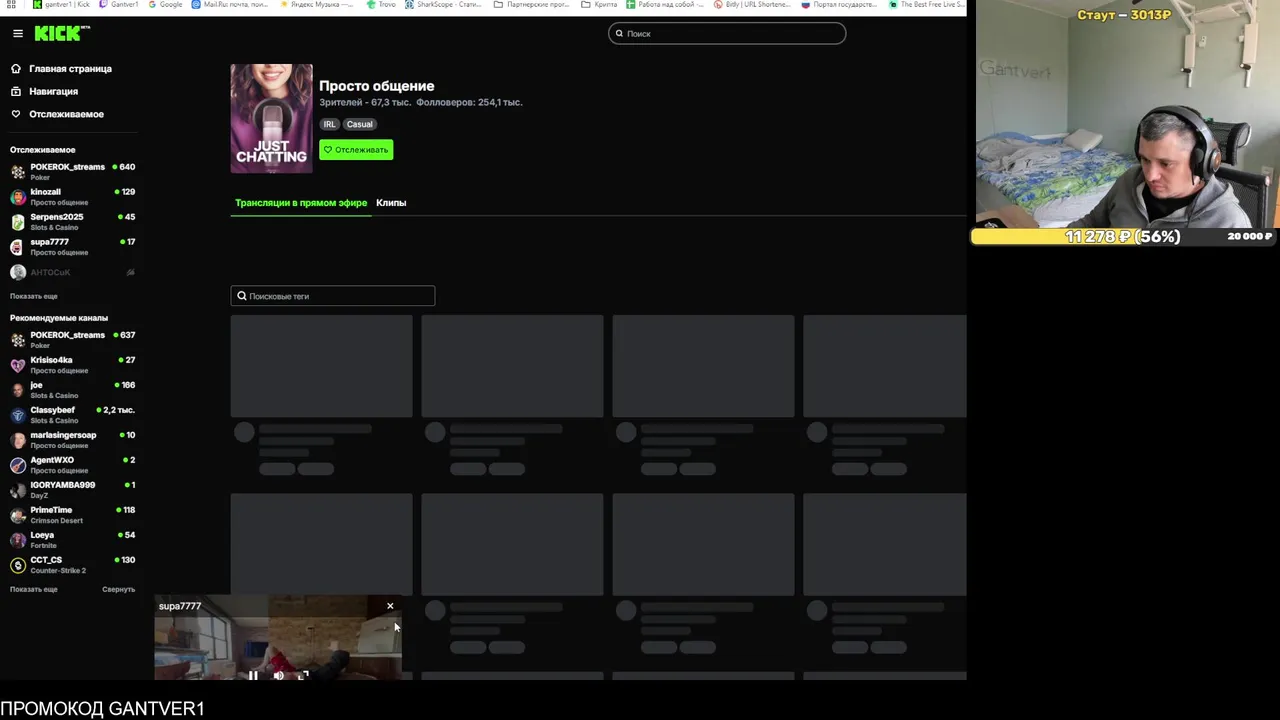Viewport: 1280px width, 720px height.
Task: Open the Портал государств... bookmark
Action: [839, 5]
